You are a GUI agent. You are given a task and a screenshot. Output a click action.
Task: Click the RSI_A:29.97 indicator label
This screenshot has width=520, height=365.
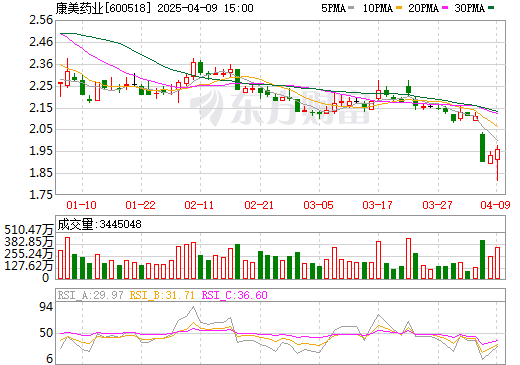[x=91, y=295]
